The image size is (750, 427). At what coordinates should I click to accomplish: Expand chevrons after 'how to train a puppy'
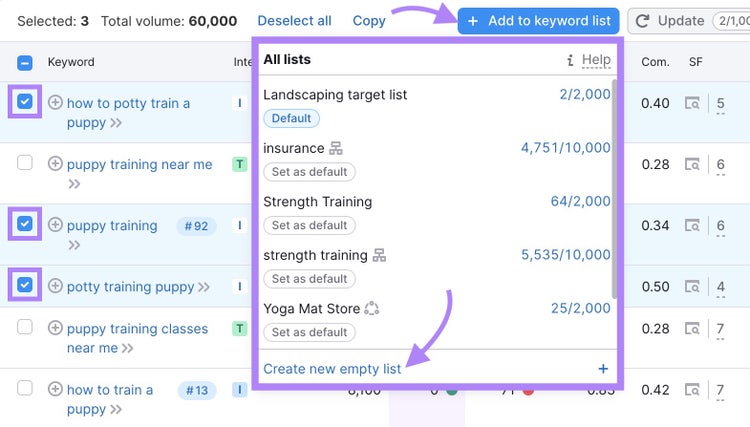click(x=116, y=410)
